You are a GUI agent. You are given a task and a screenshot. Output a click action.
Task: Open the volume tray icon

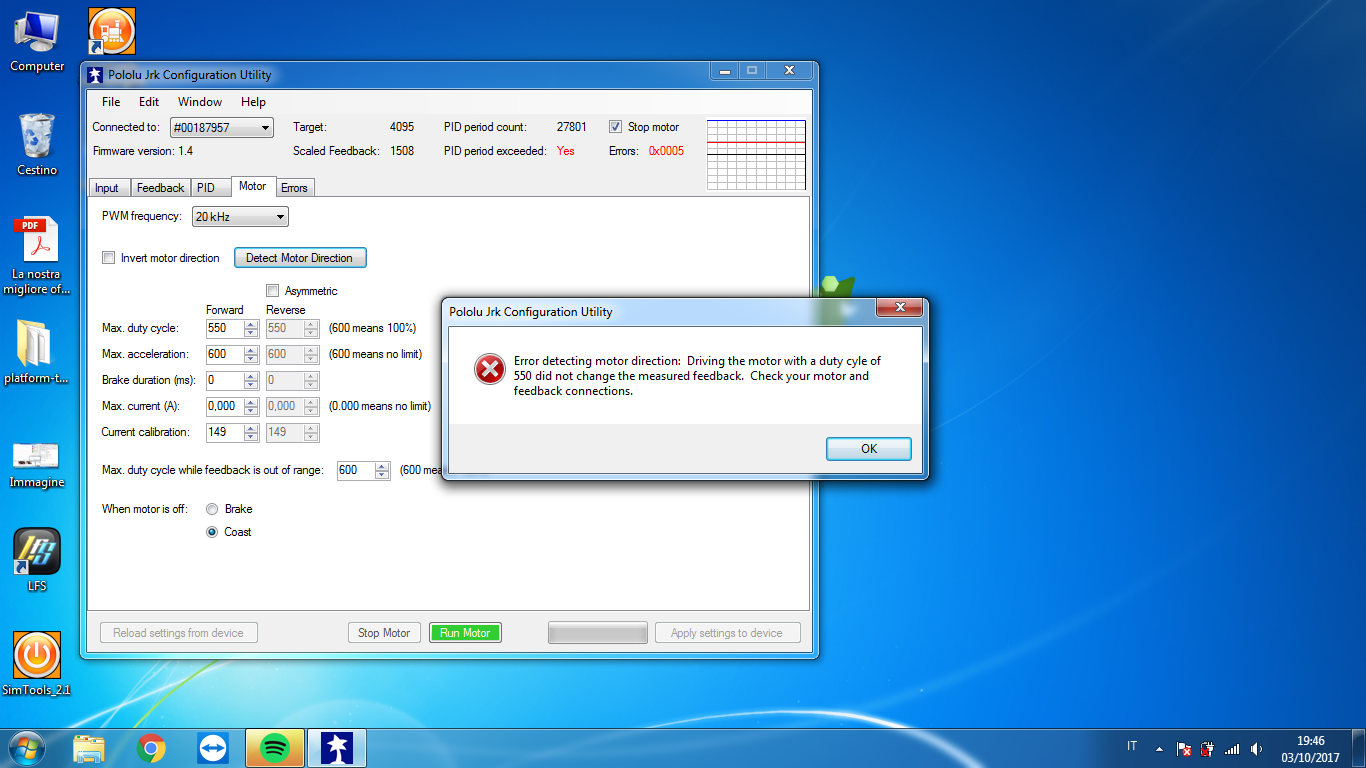[x=1256, y=748]
